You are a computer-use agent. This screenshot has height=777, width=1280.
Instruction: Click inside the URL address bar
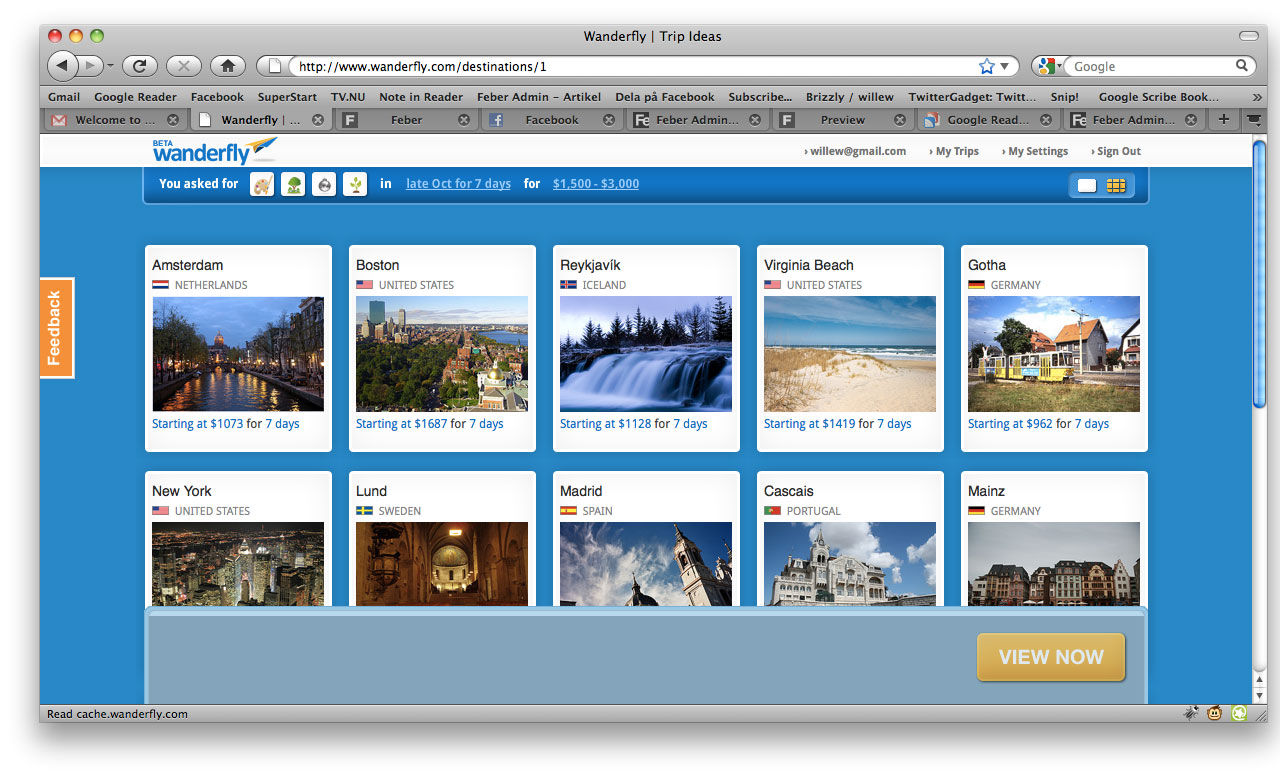pyautogui.click(x=630, y=67)
